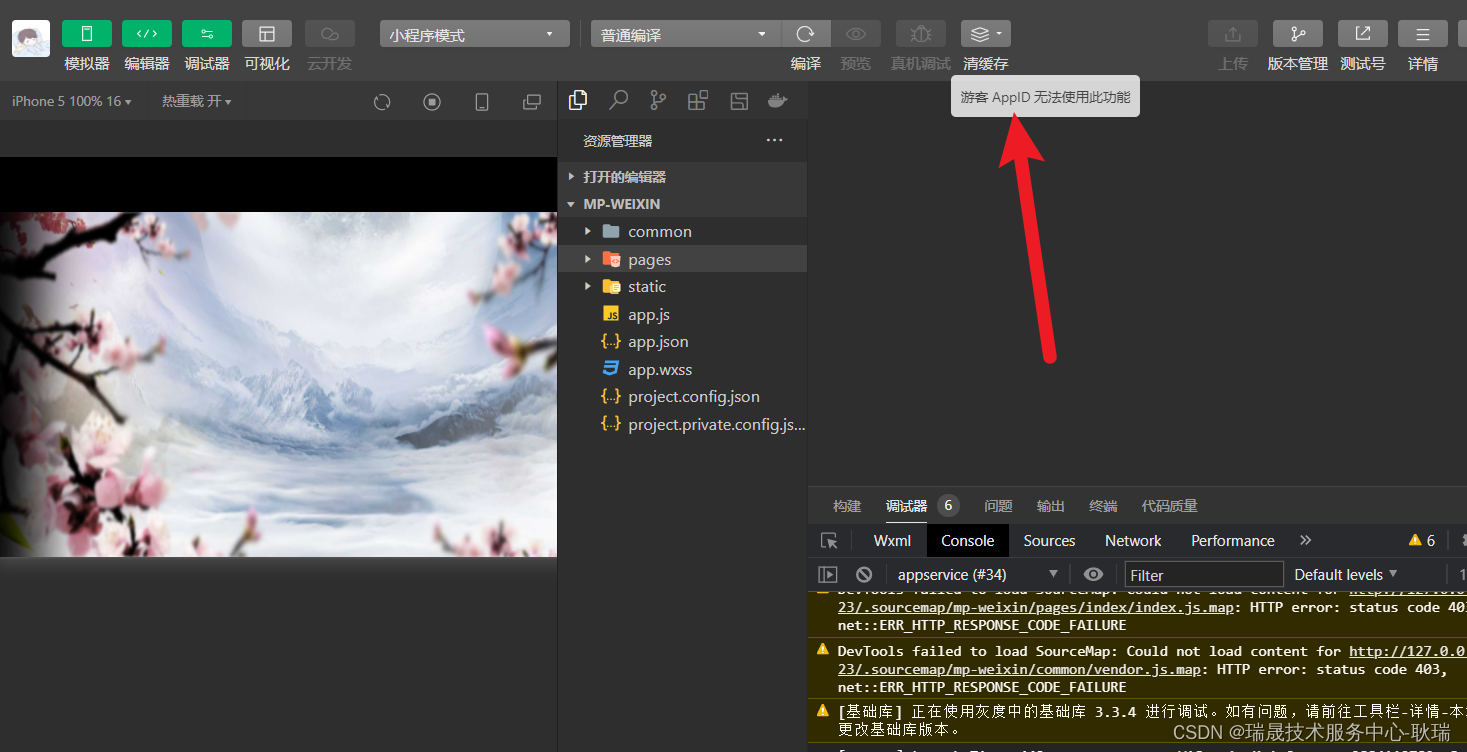
Task: Toggle the Editor (编辑器) panel button
Action: tap(147, 34)
